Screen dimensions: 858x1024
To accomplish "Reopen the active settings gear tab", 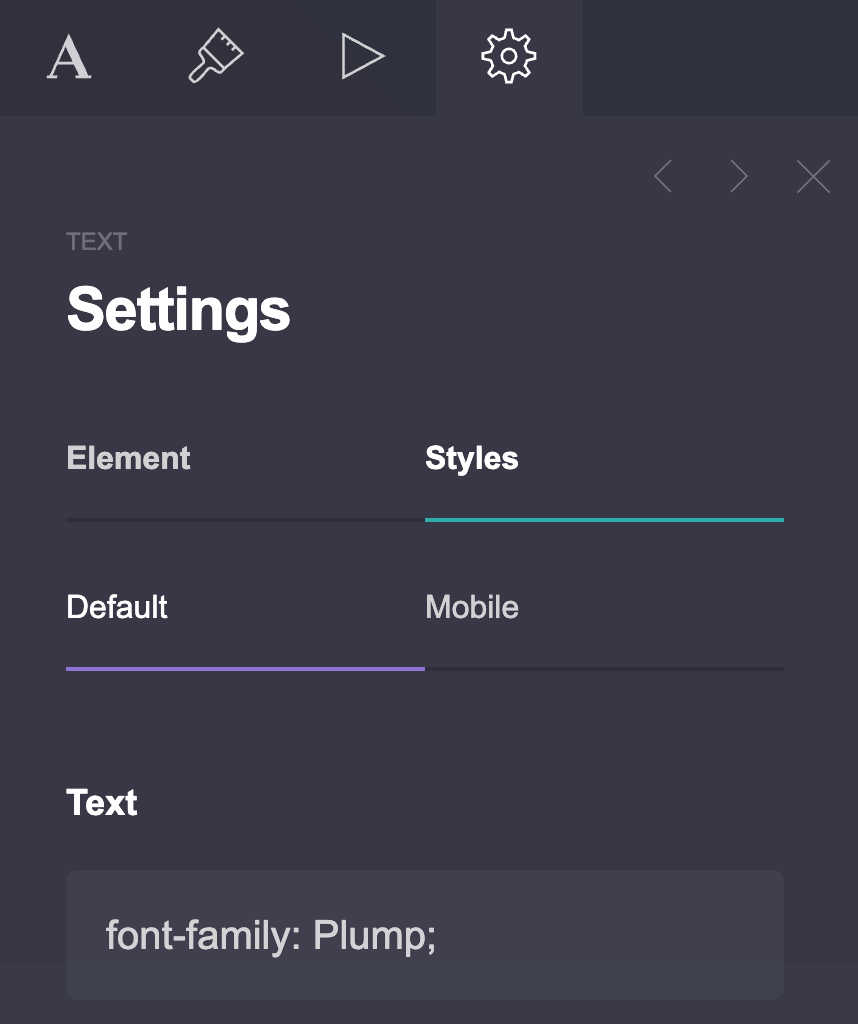I will pyautogui.click(x=510, y=57).
